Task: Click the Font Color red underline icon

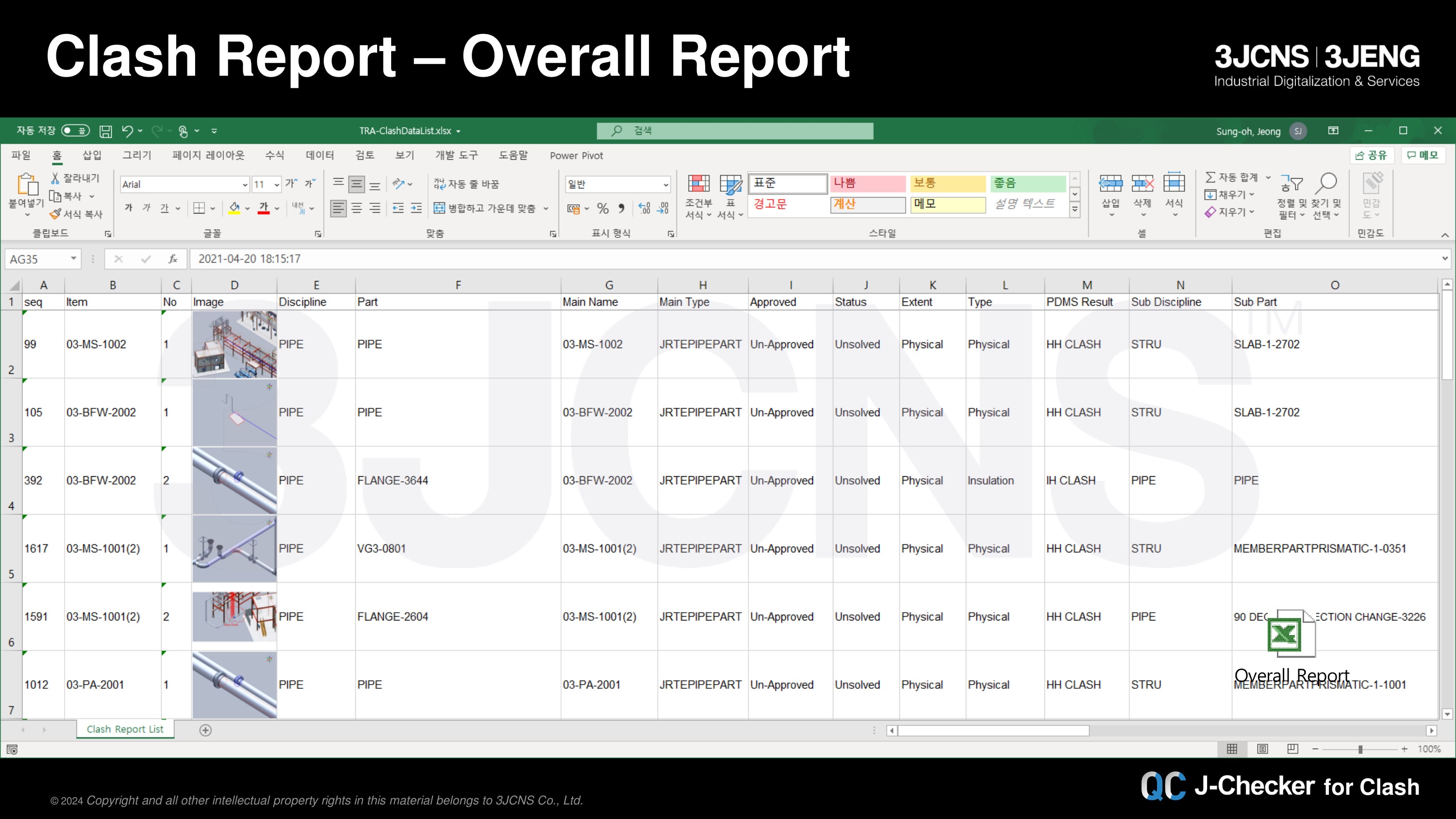Action: click(x=264, y=208)
